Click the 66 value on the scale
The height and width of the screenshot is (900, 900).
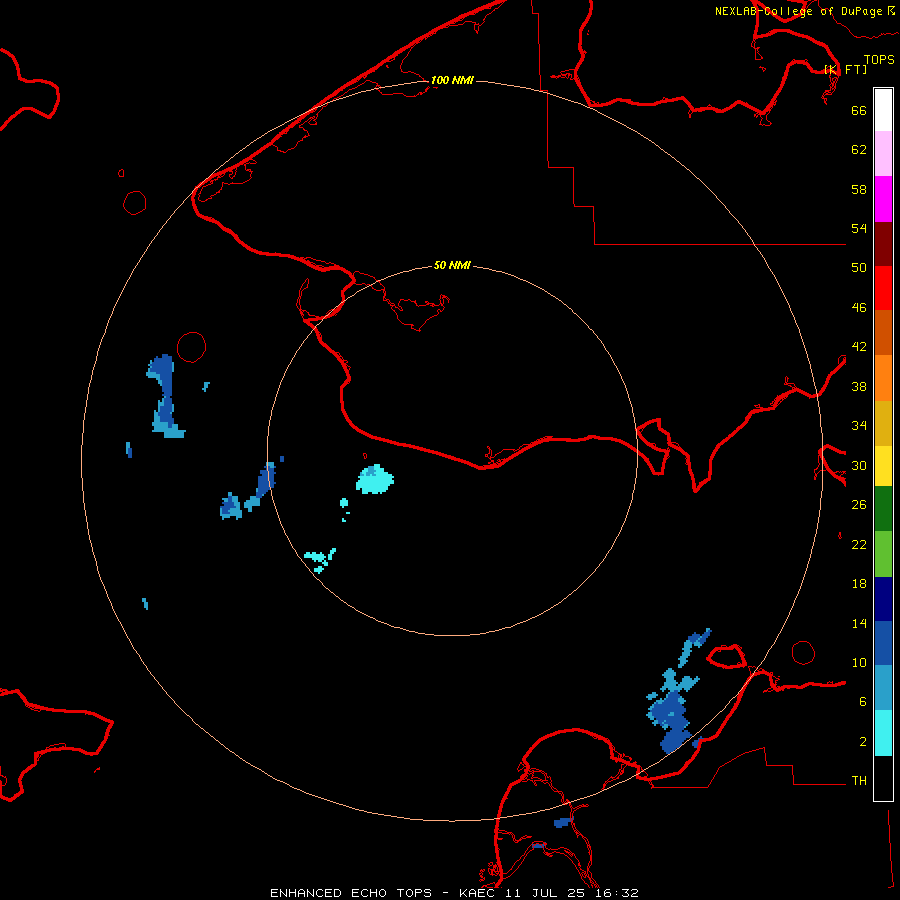859,110
